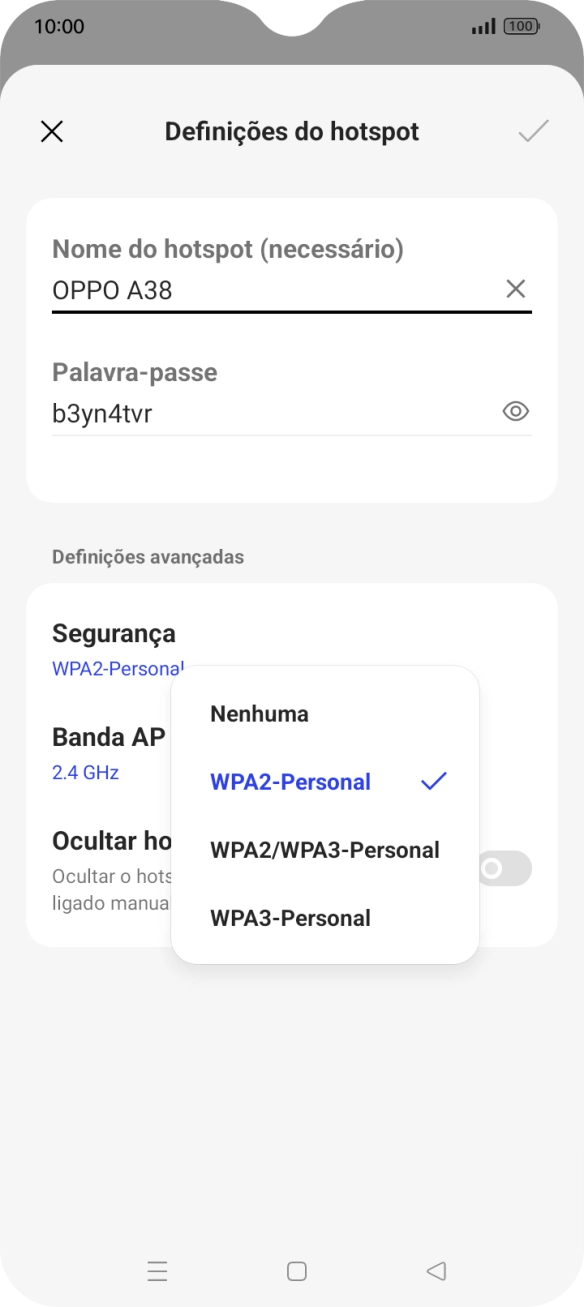The height and width of the screenshot is (1307, 584).
Task: Tap the 2.4 GHz band link
Action: coord(85,772)
